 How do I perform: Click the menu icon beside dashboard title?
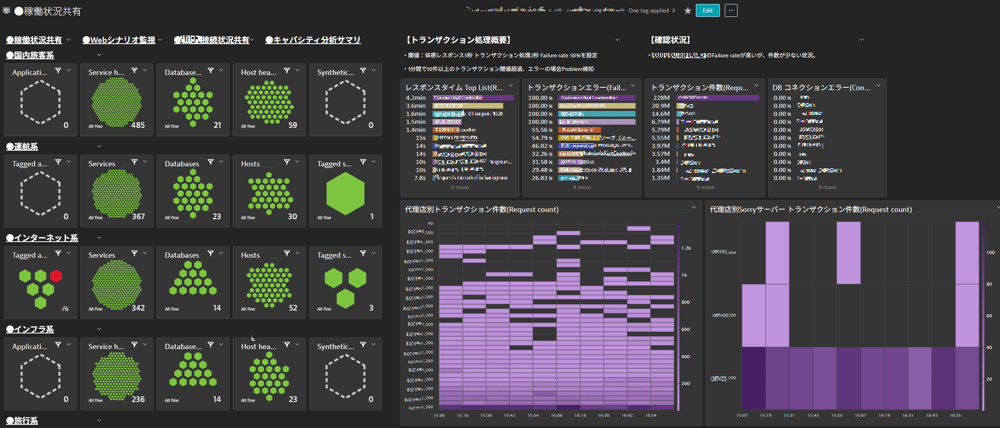(7, 11)
